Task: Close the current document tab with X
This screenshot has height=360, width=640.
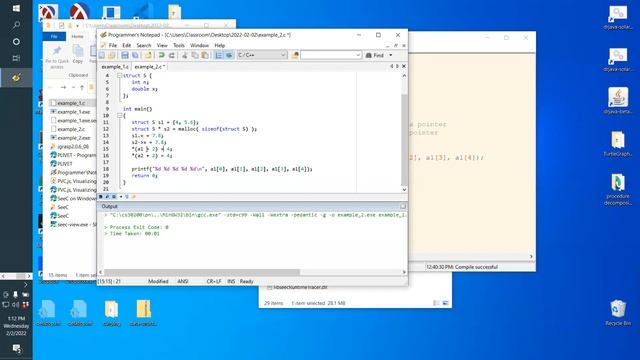Action: coord(404,66)
